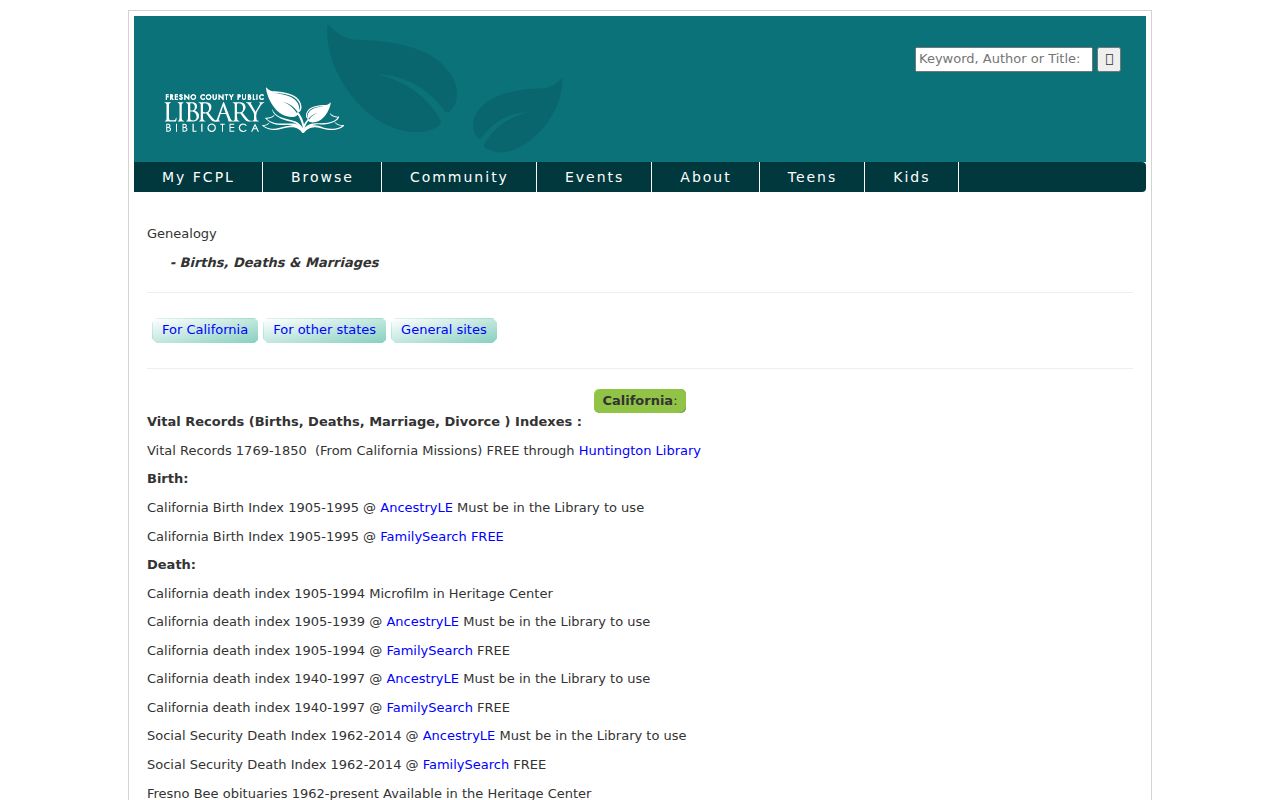Open FamilySearch for Social Security Death Index
Screen dimensions: 1280x800
pos(466,765)
